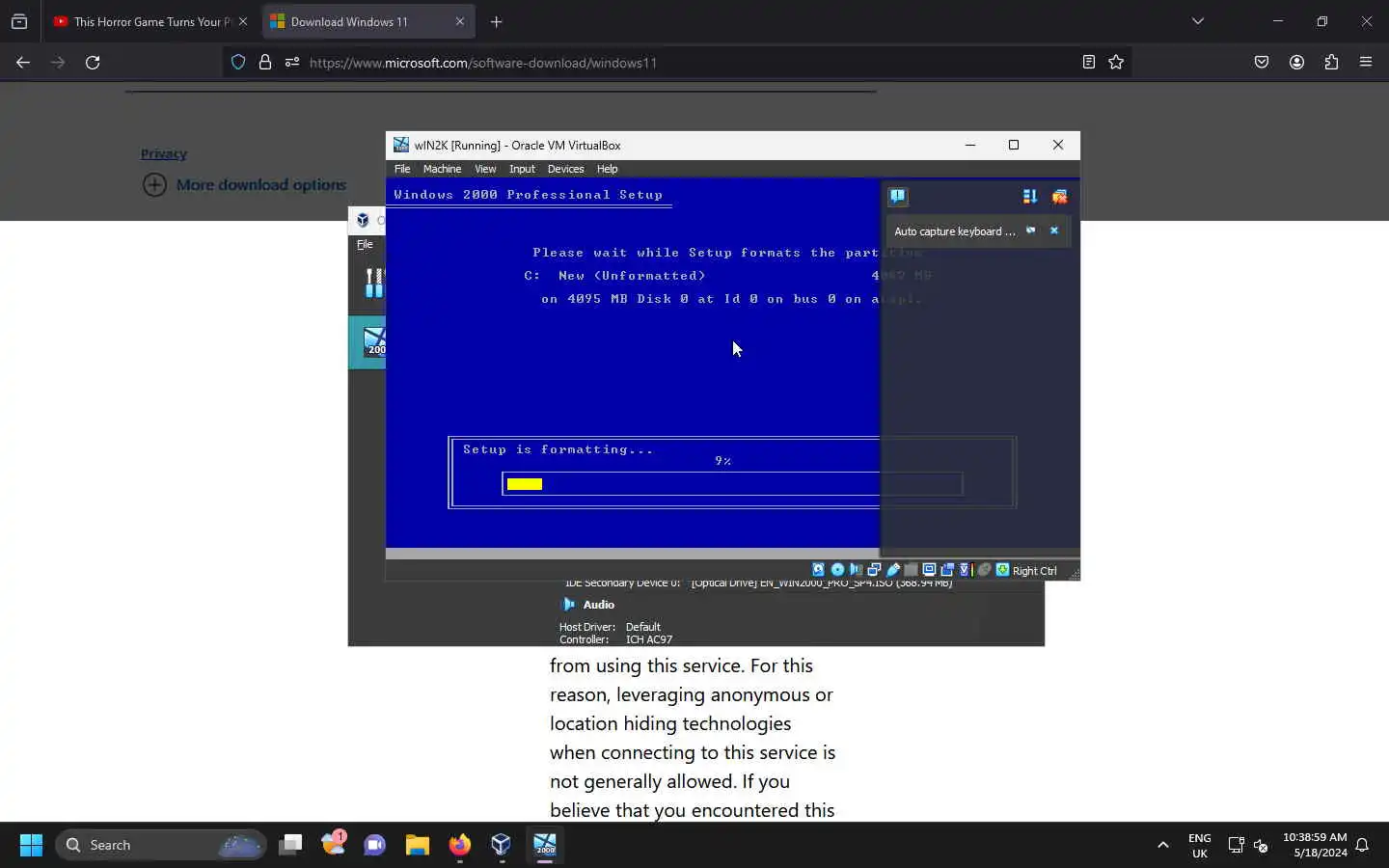Open the Firefox account icon

[1296, 62]
